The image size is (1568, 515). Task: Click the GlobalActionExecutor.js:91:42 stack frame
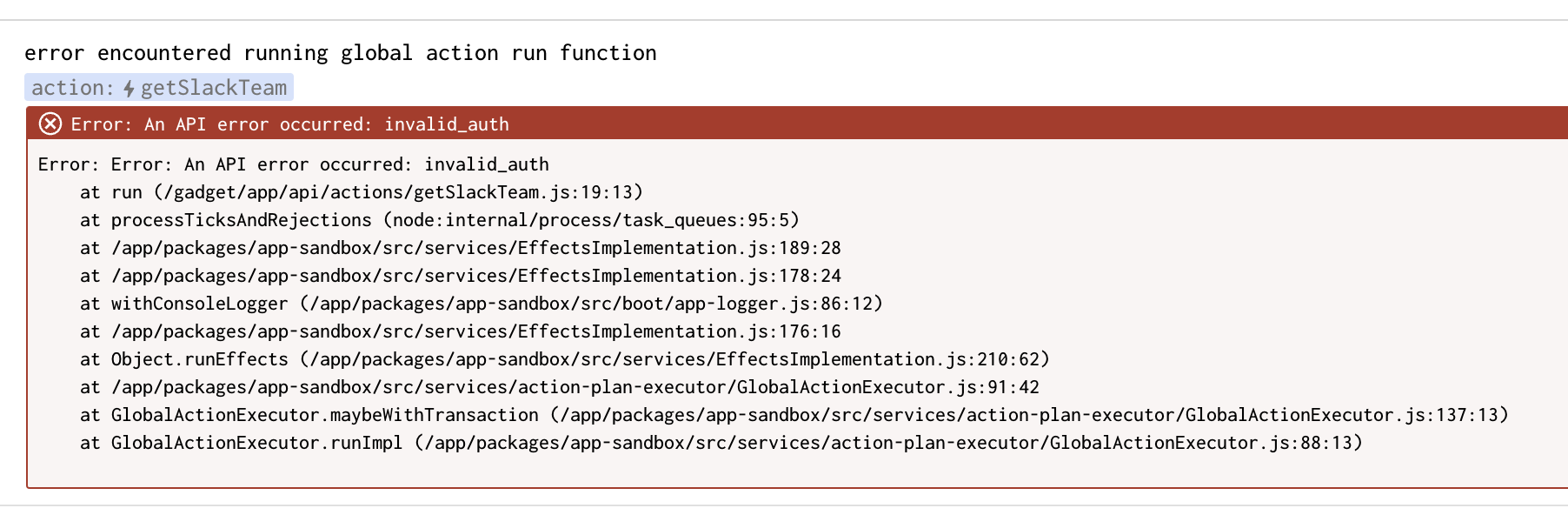(575, 387)
